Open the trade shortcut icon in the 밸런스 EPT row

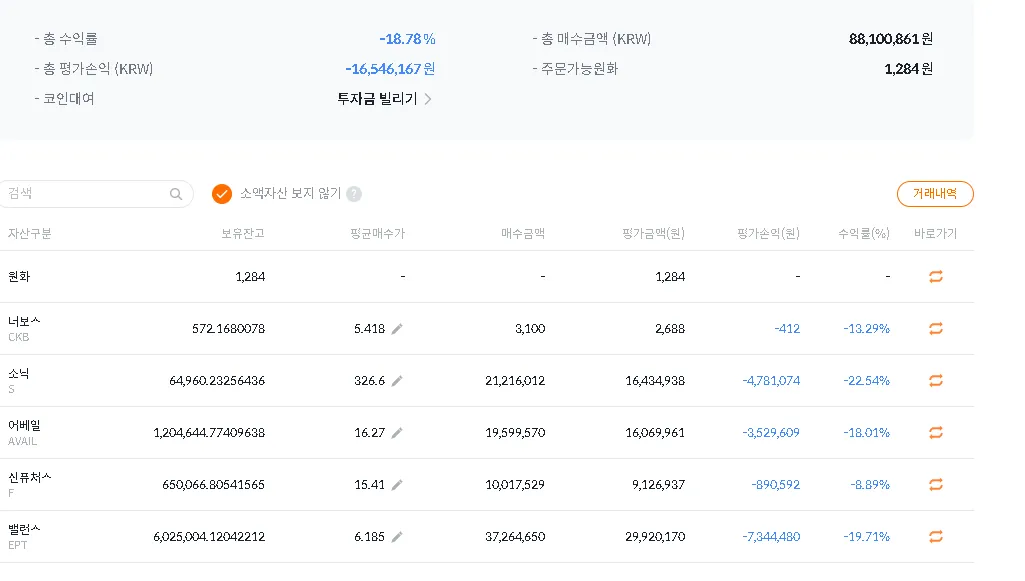pyautogui.click(x=935, y=537)
